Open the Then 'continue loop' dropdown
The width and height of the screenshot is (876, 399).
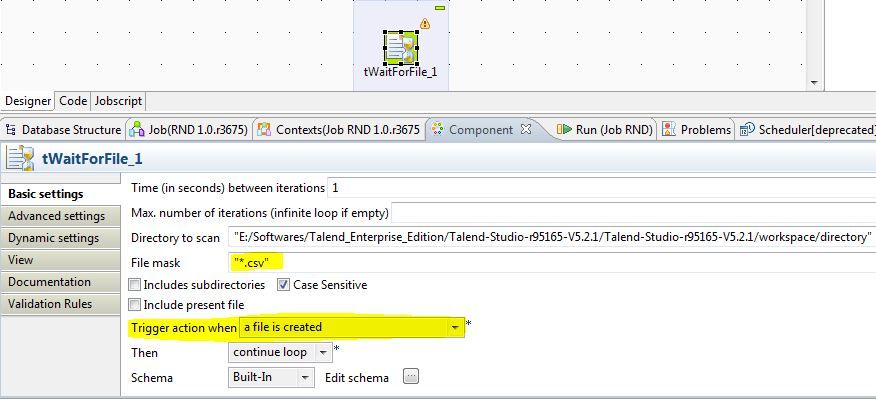point(280,353)
